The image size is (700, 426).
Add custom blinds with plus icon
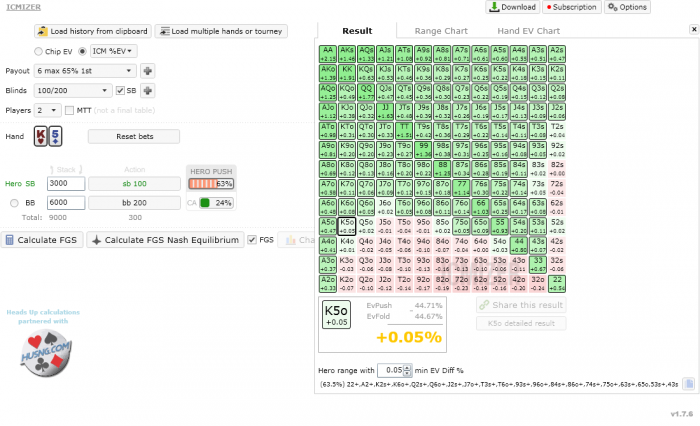click(148, 91)
